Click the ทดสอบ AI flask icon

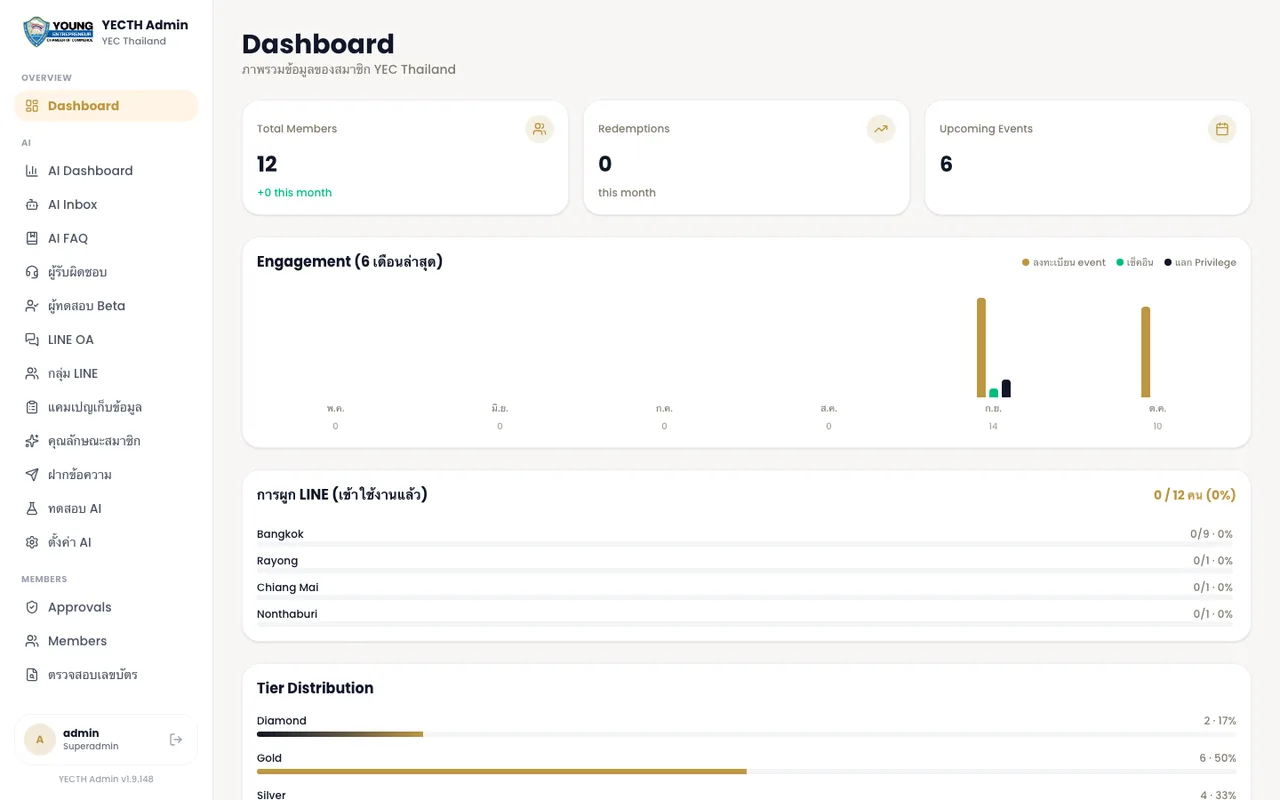32,509
